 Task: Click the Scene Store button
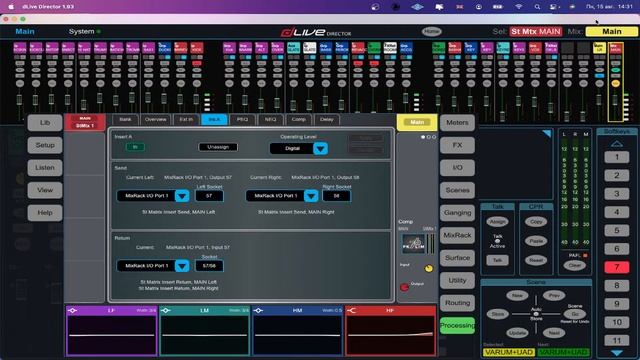[x=498, y=314]
